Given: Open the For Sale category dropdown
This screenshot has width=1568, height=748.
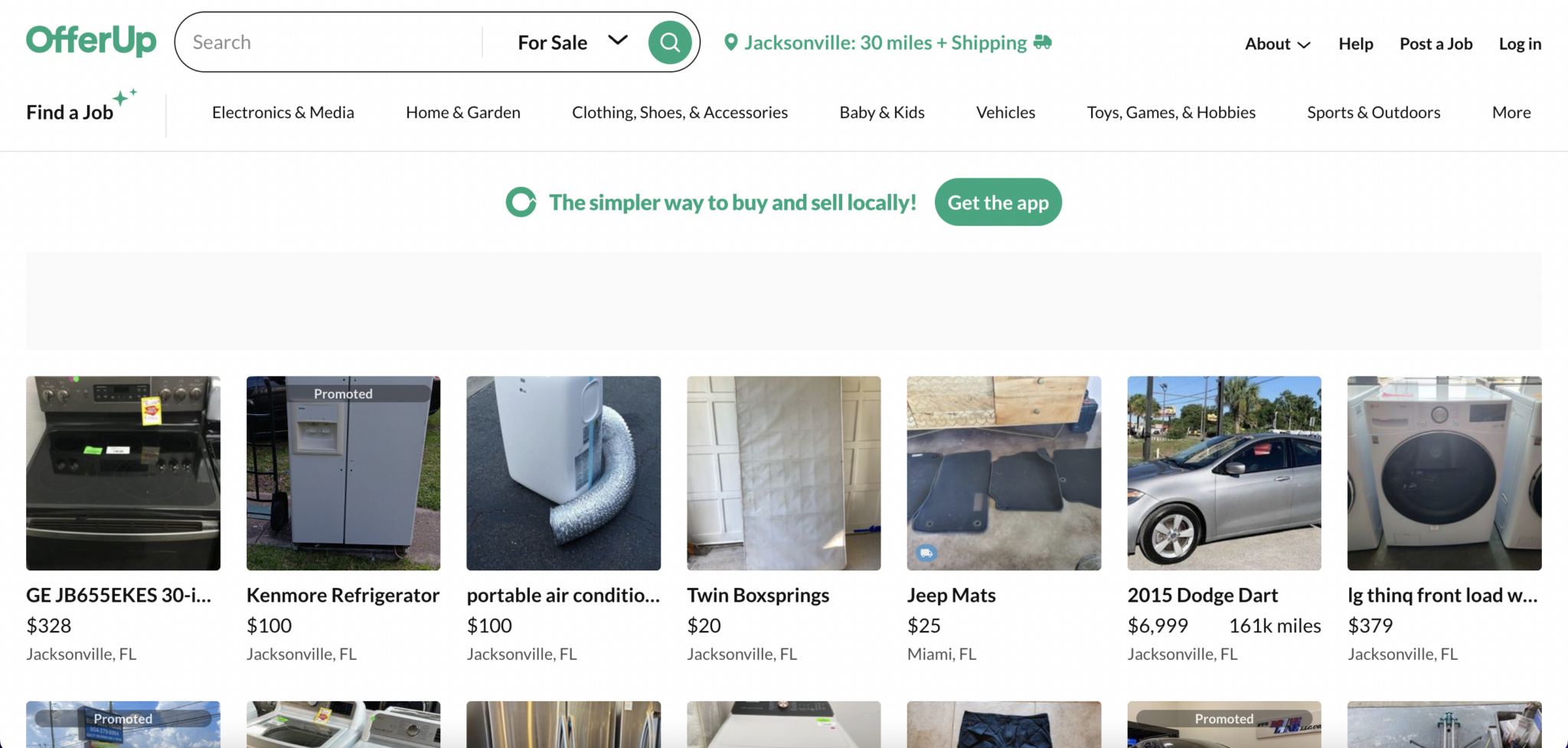Looking at the screenshot, I should 570,42.
